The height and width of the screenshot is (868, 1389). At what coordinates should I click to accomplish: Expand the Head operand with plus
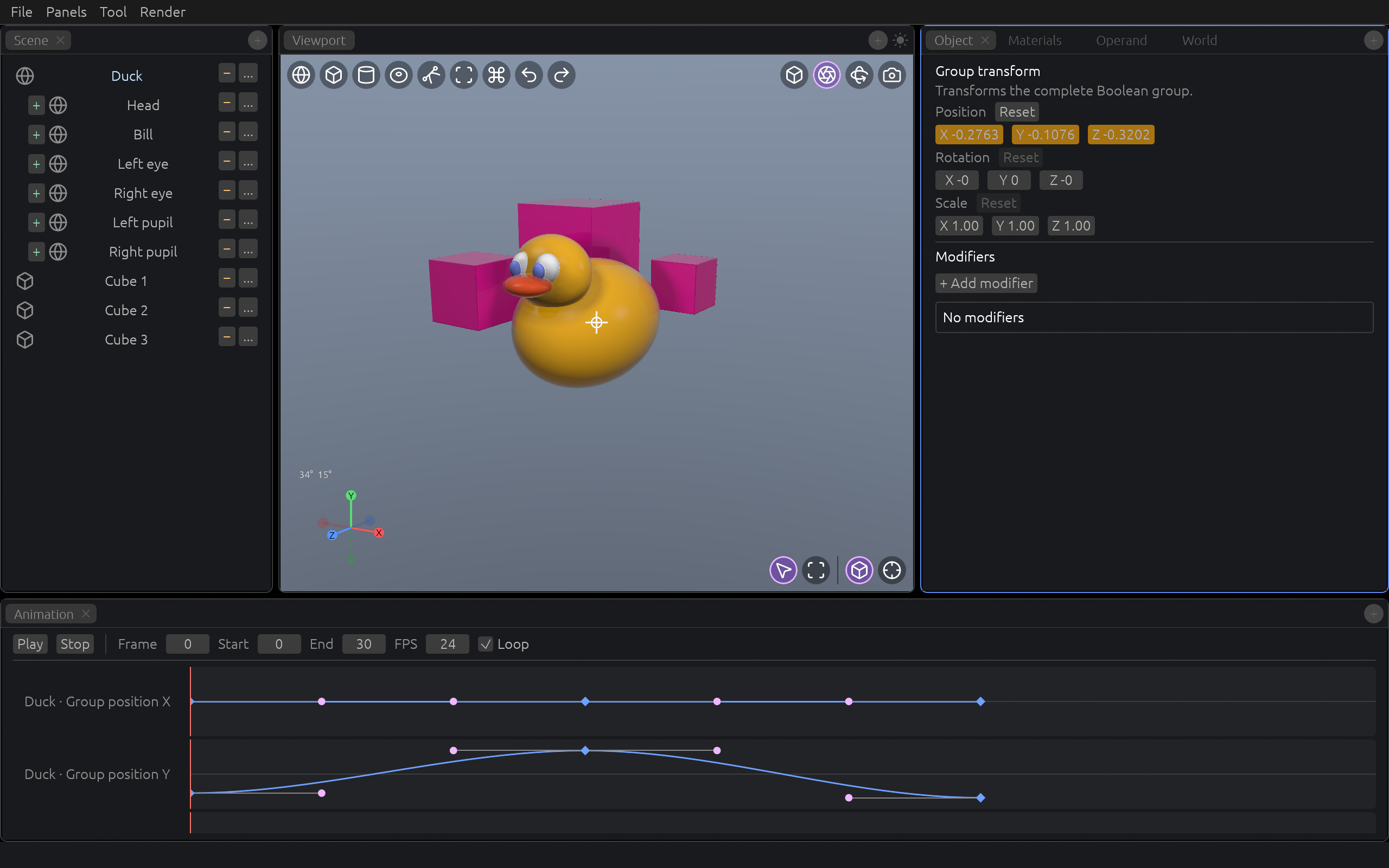[x=36, y=106]
